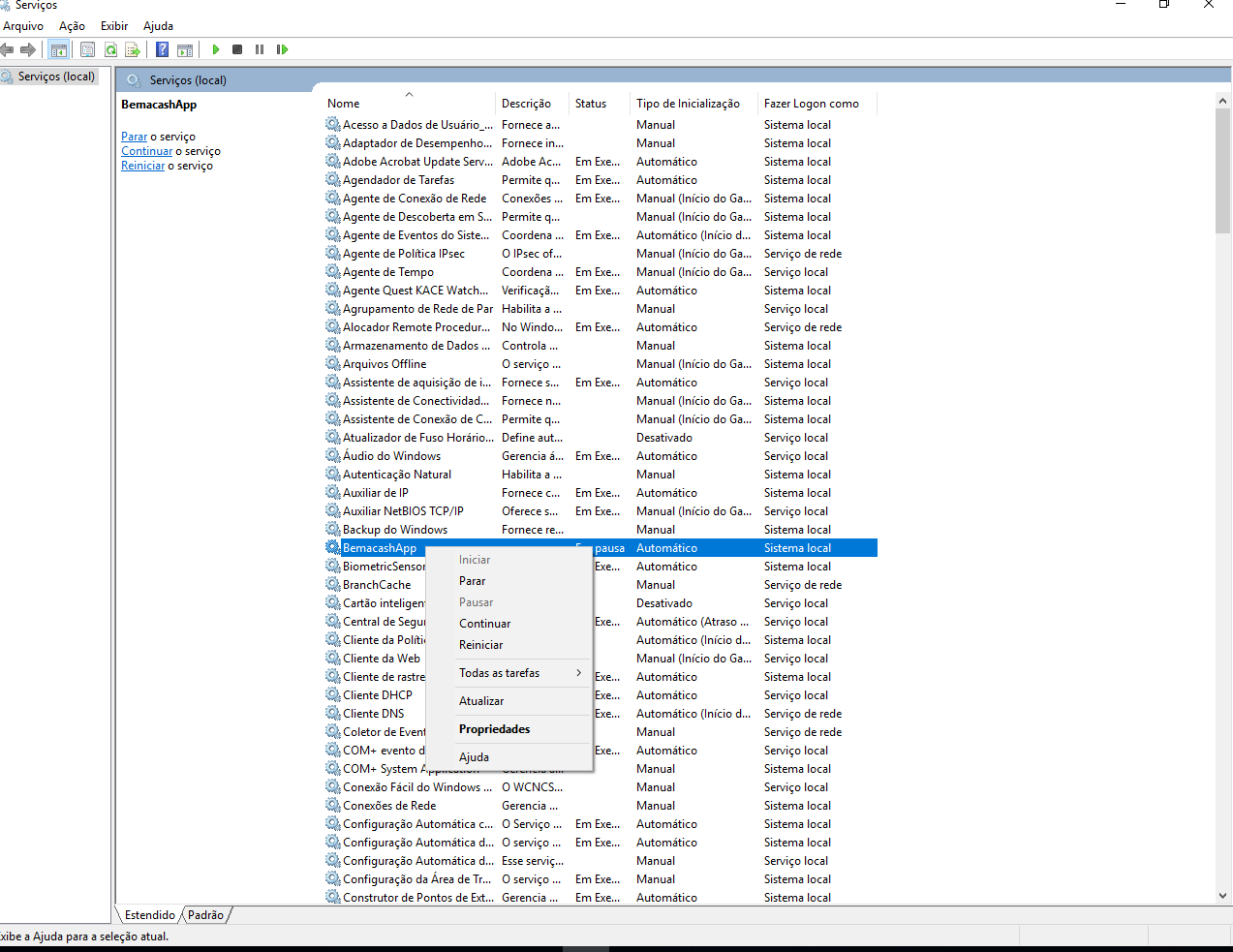This screenshot has width=1233, height=952.
Task: Sort by the Status column header
Action: (599, 104)
